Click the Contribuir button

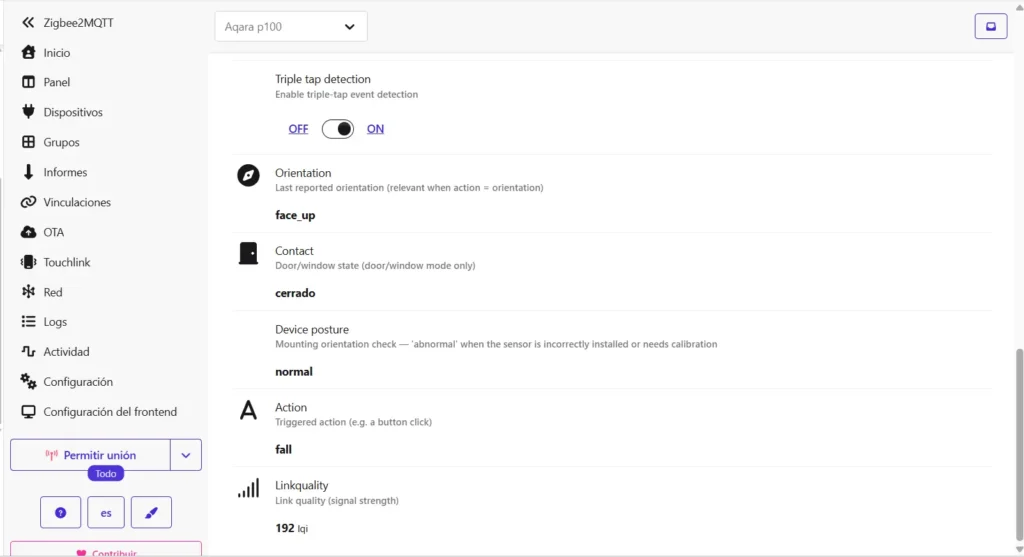coord(106,550)
